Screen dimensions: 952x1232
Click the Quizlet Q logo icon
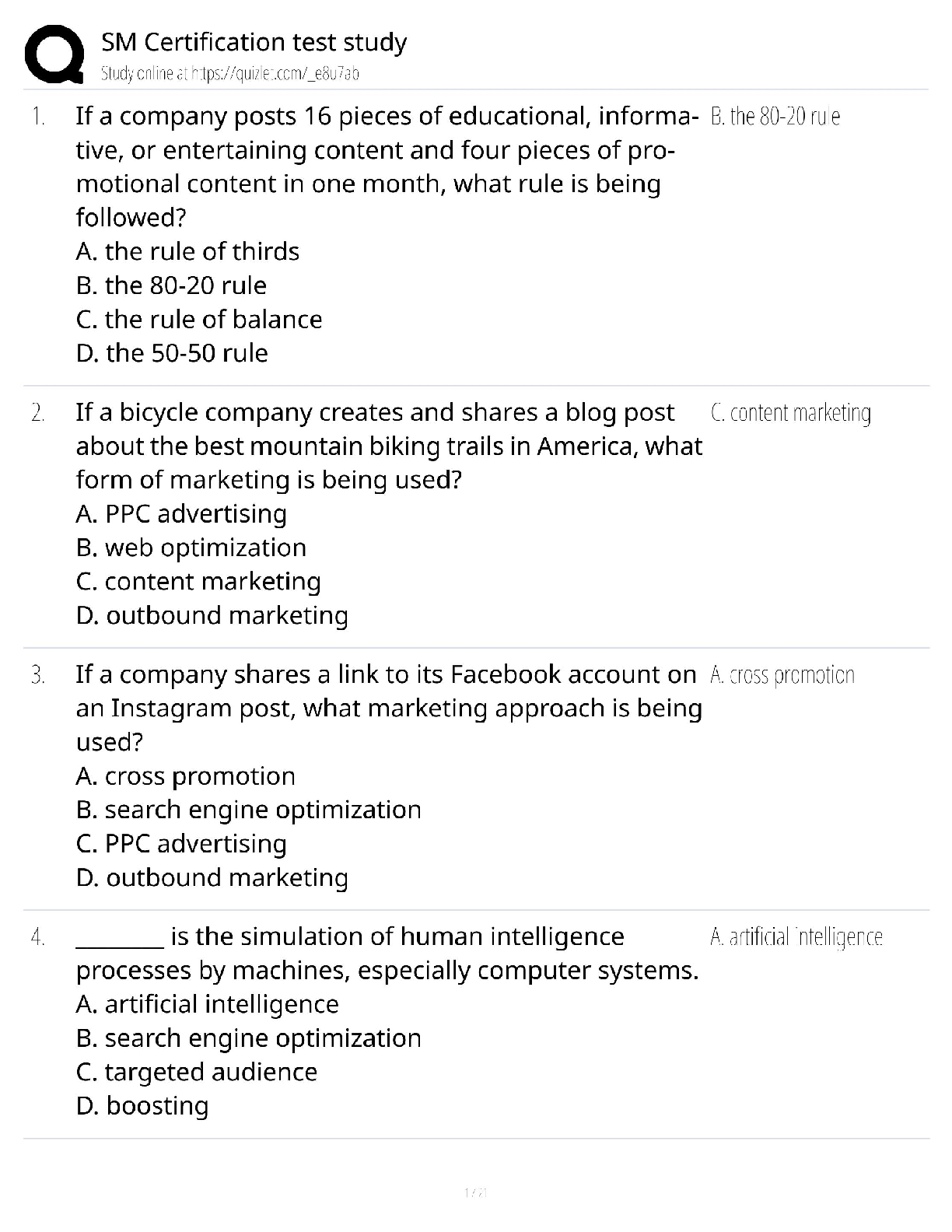point(54,54)
